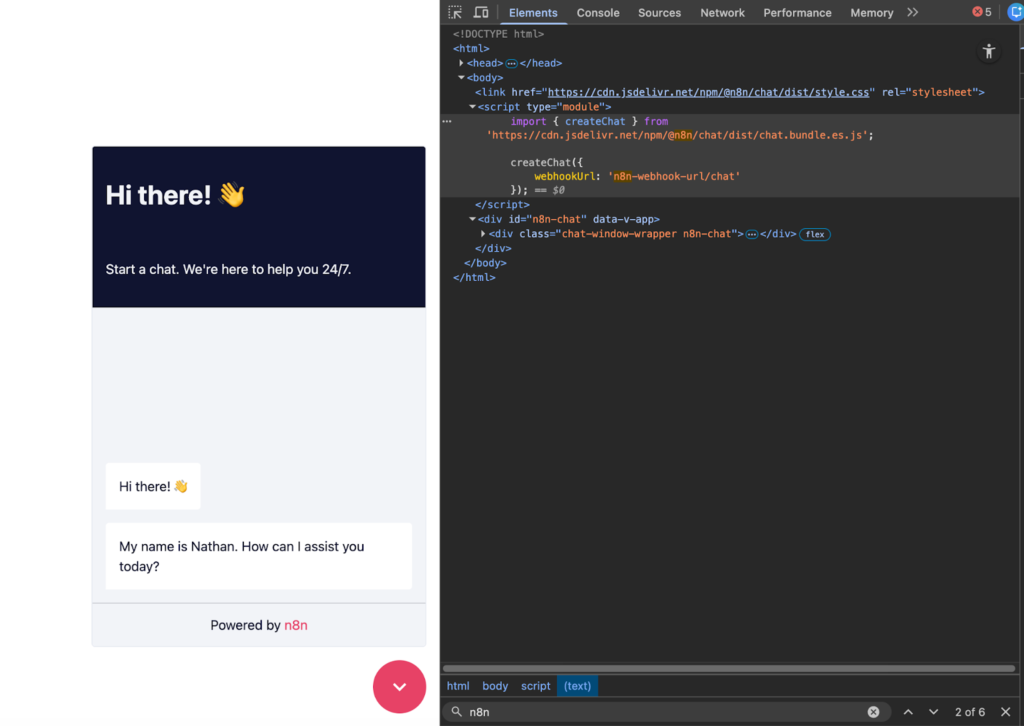Switch to the Console tab
This screenshot has height=726, width=1024.
pyautogui.click(x=598, y=13)
